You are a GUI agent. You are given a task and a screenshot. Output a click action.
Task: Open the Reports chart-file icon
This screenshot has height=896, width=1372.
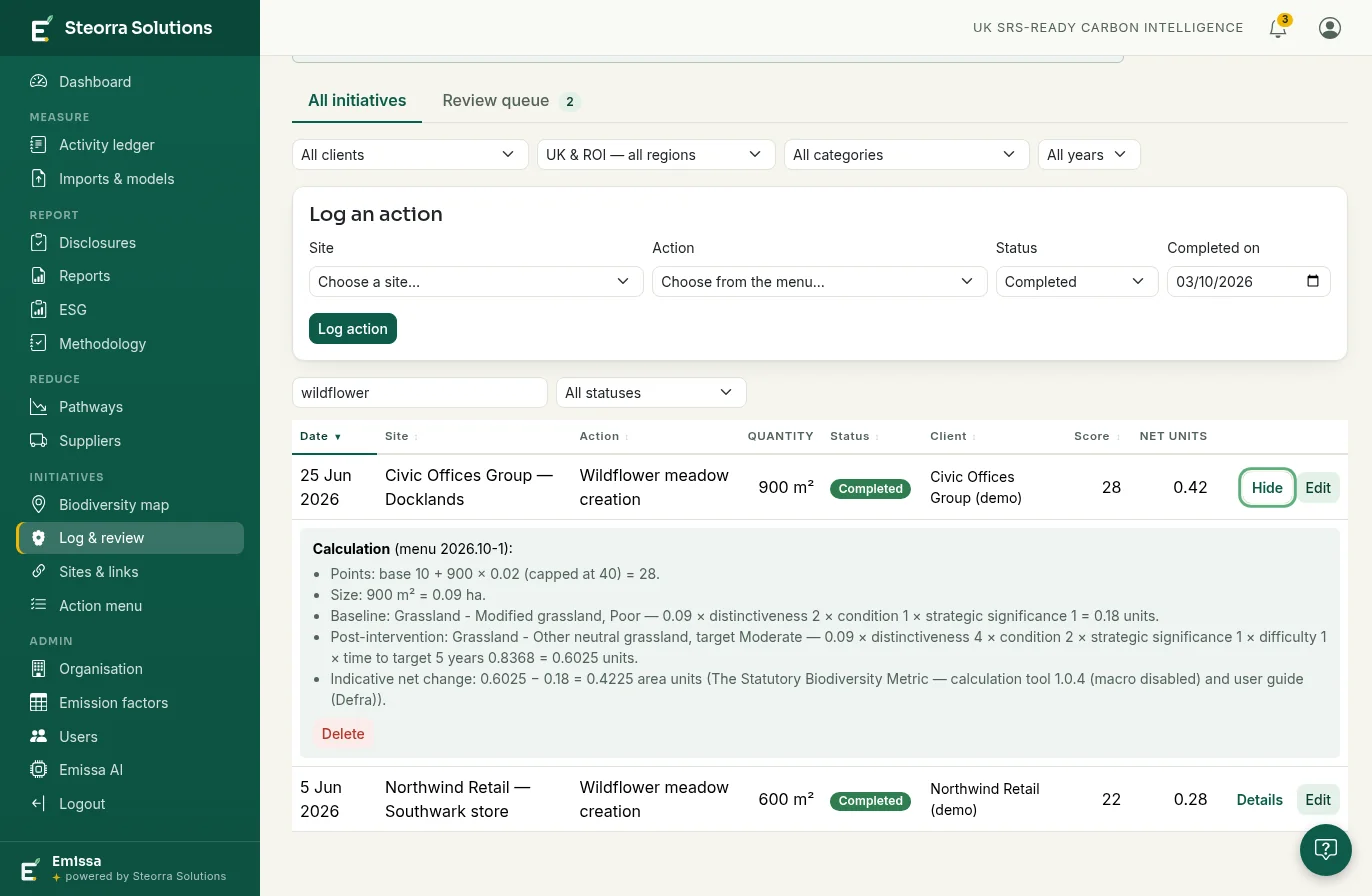point(39,276)
